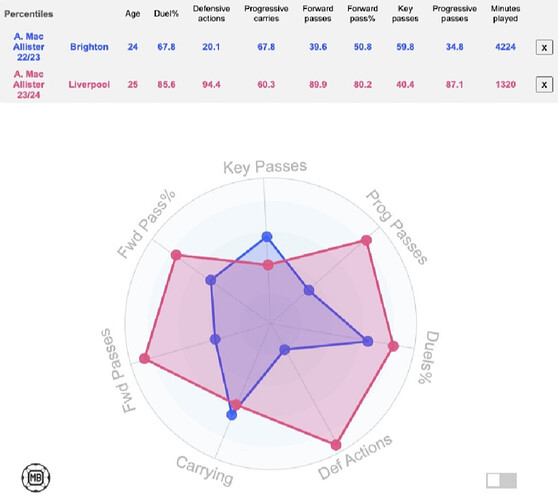
Task: Click the blue Carrying data point
Action: coord(232,415)
